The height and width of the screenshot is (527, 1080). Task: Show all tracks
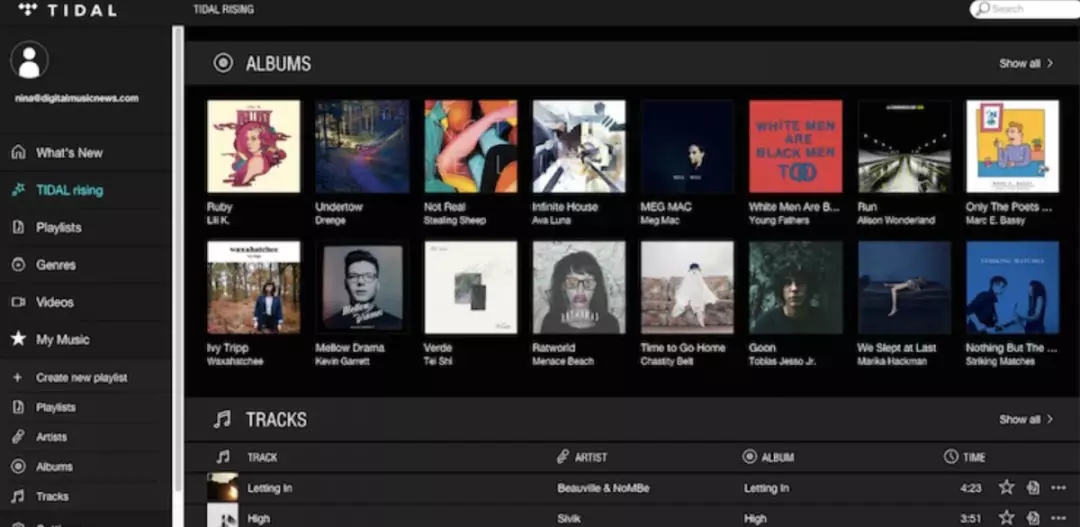(x=1026, y=420)
